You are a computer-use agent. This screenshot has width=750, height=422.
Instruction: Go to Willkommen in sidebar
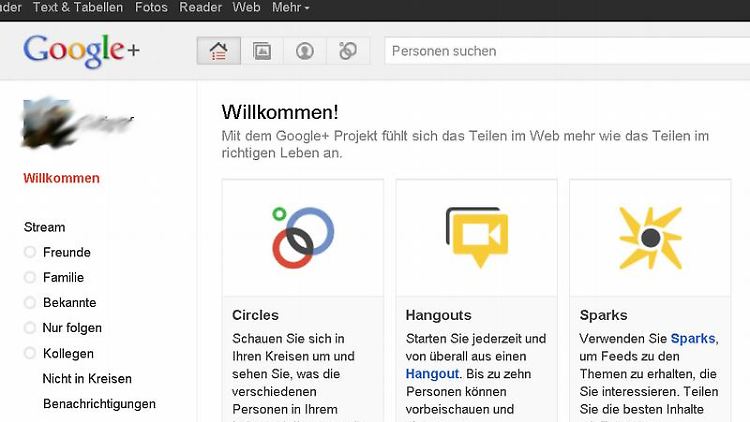point(62,178)
